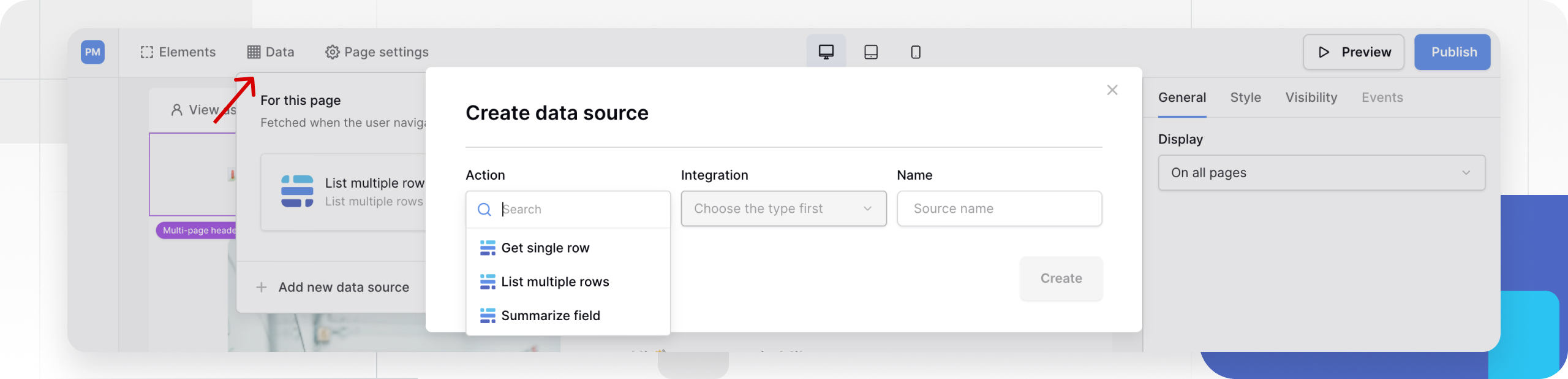Screen dimensions: 1568x379
Task: Open the Data panel
Action: [x=271, y=52]
